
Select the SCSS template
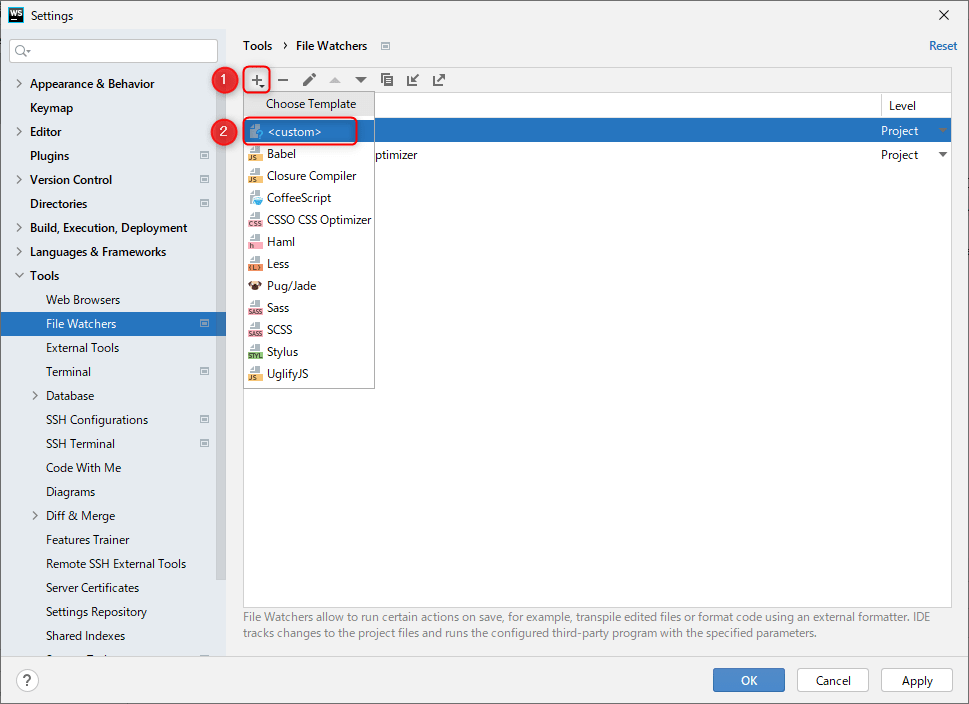pyautogui.click(x=309, y=329)
